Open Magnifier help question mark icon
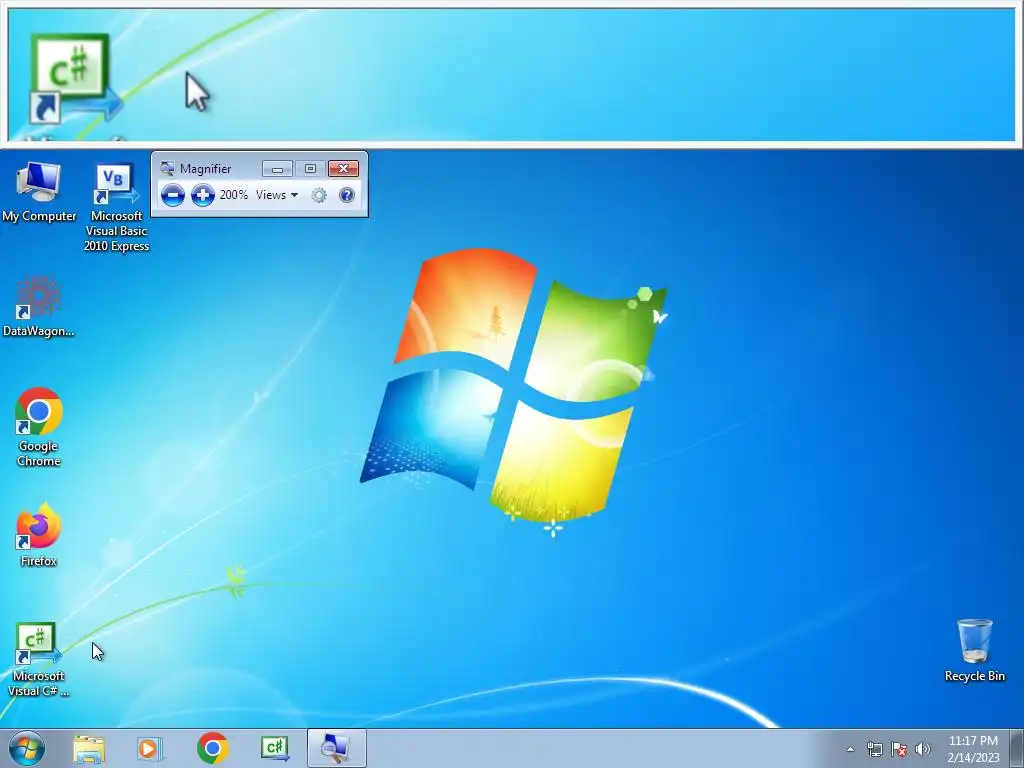The image size is (1024, 768). (347, 195)
